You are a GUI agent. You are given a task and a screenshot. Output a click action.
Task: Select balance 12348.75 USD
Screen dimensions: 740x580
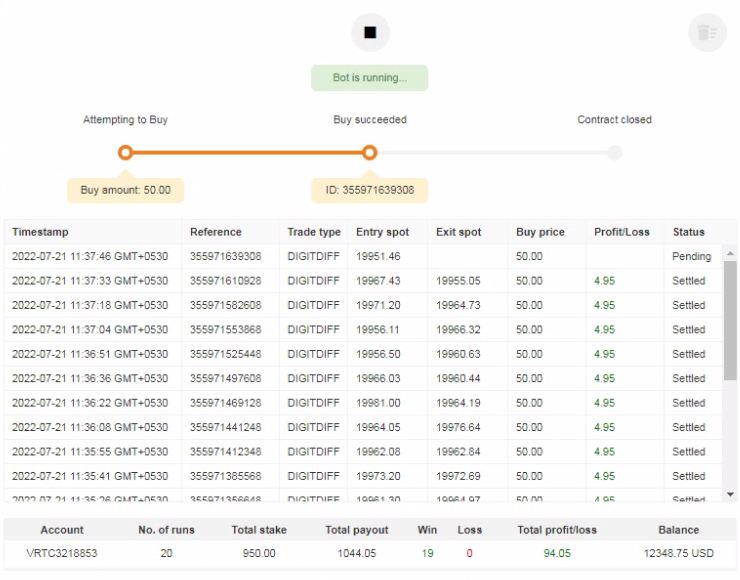[x=679, y=553]
